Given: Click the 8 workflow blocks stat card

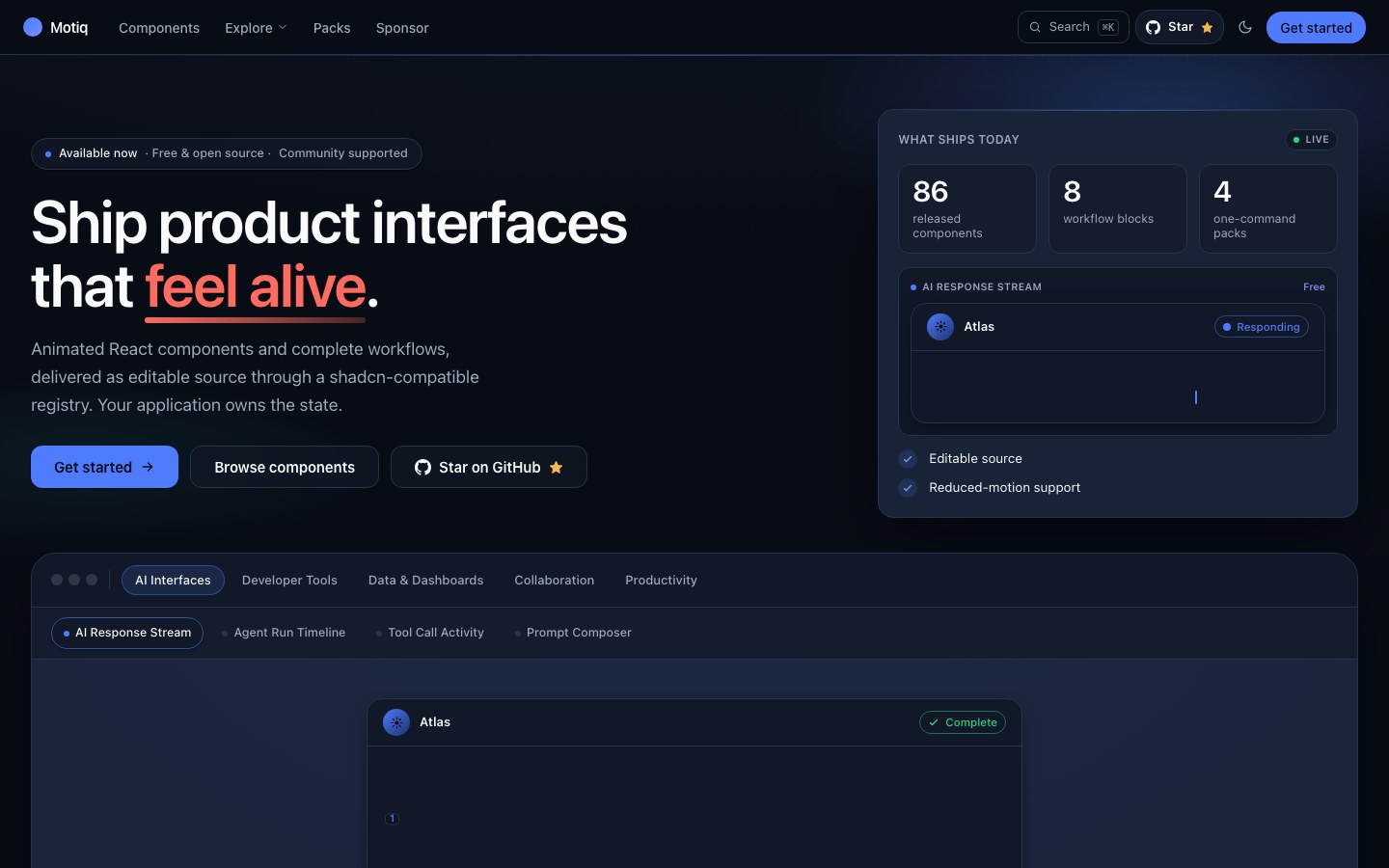Looking at the screenshot, I should click(x=1118, y=208).
